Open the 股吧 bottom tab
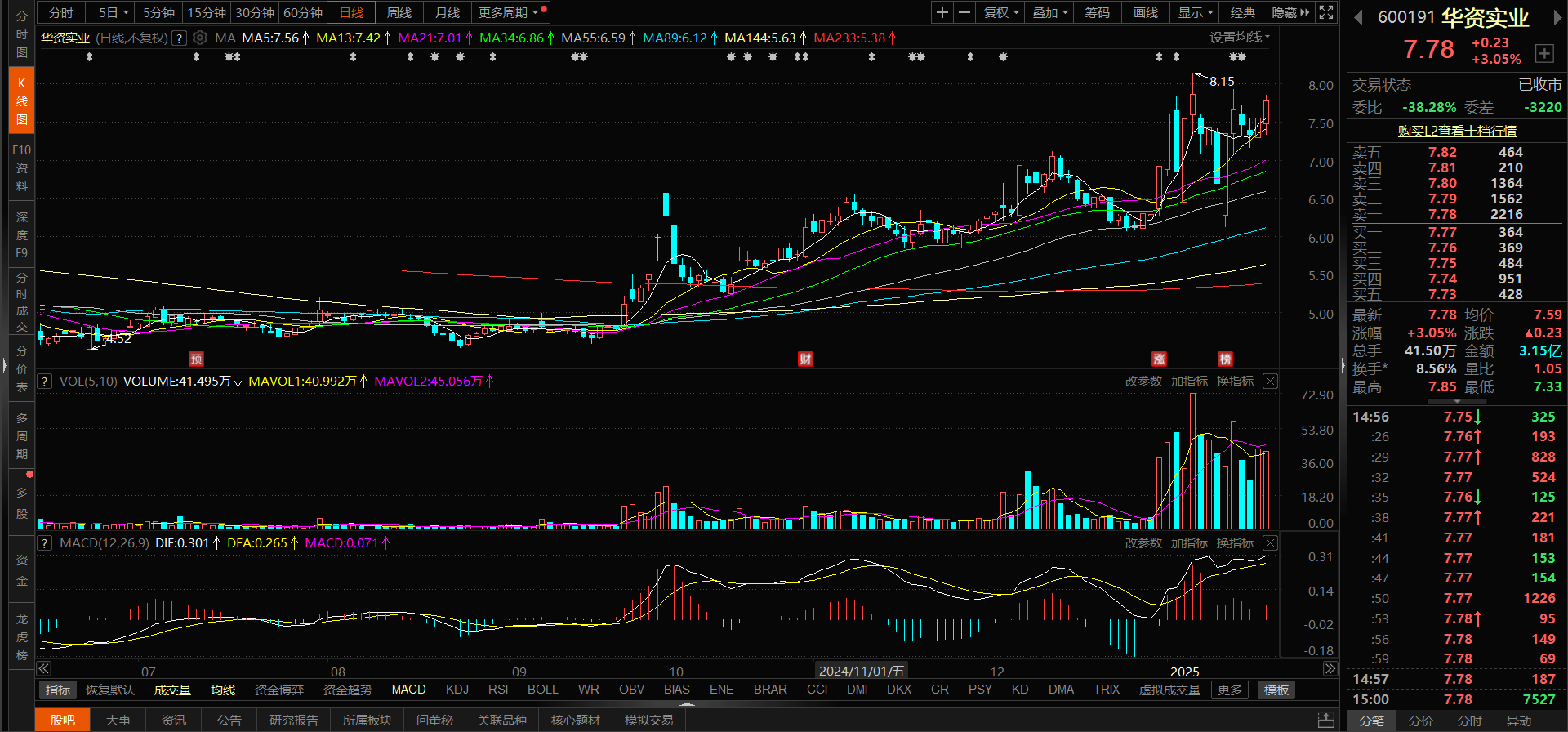 (62, 720)
